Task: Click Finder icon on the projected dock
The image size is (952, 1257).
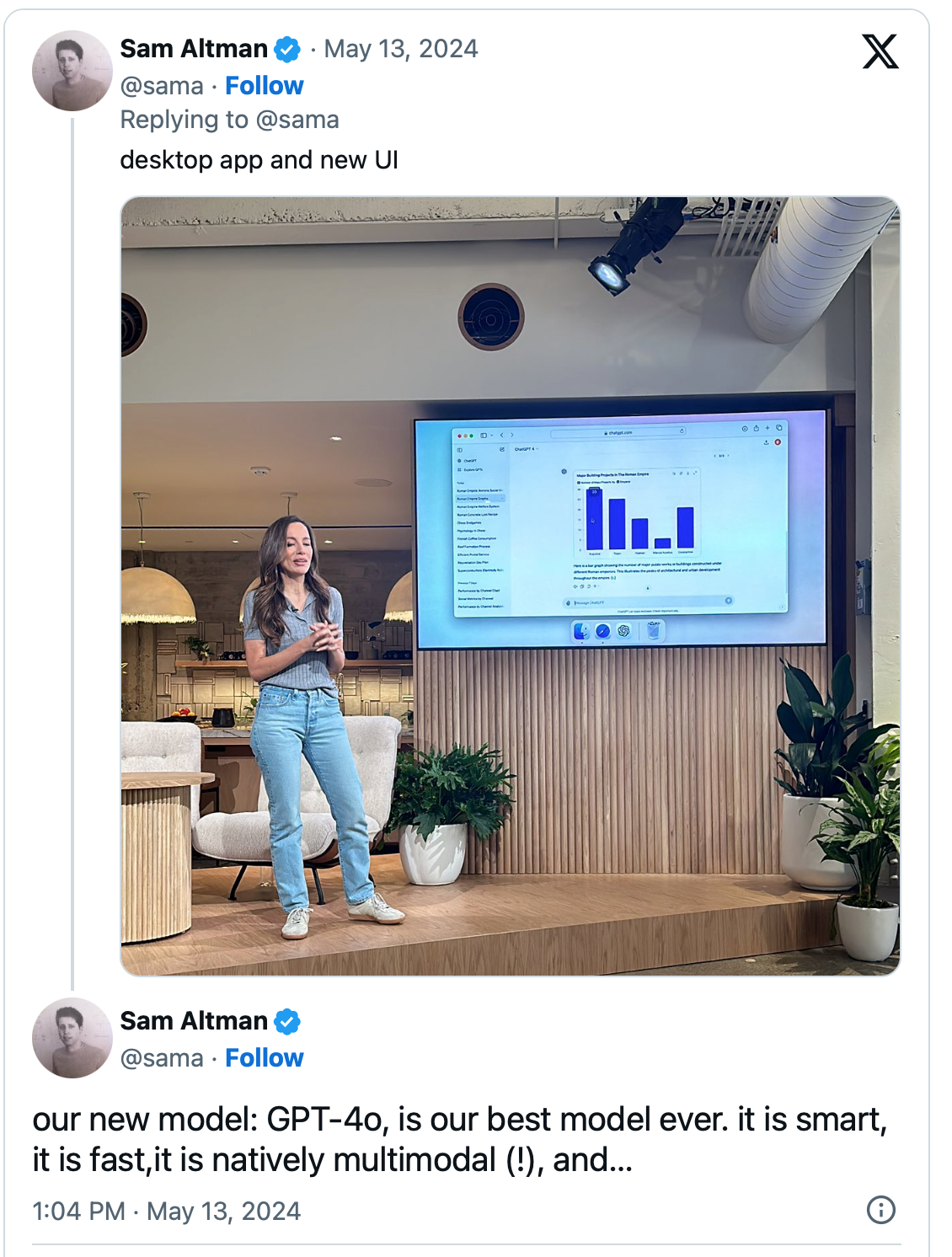Action: 581,631
